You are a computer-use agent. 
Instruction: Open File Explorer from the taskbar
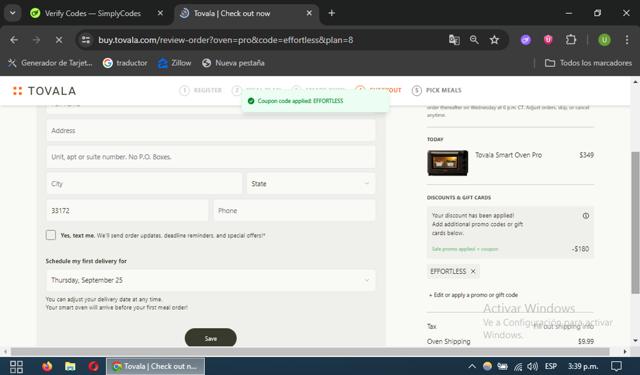click(70, 366)
